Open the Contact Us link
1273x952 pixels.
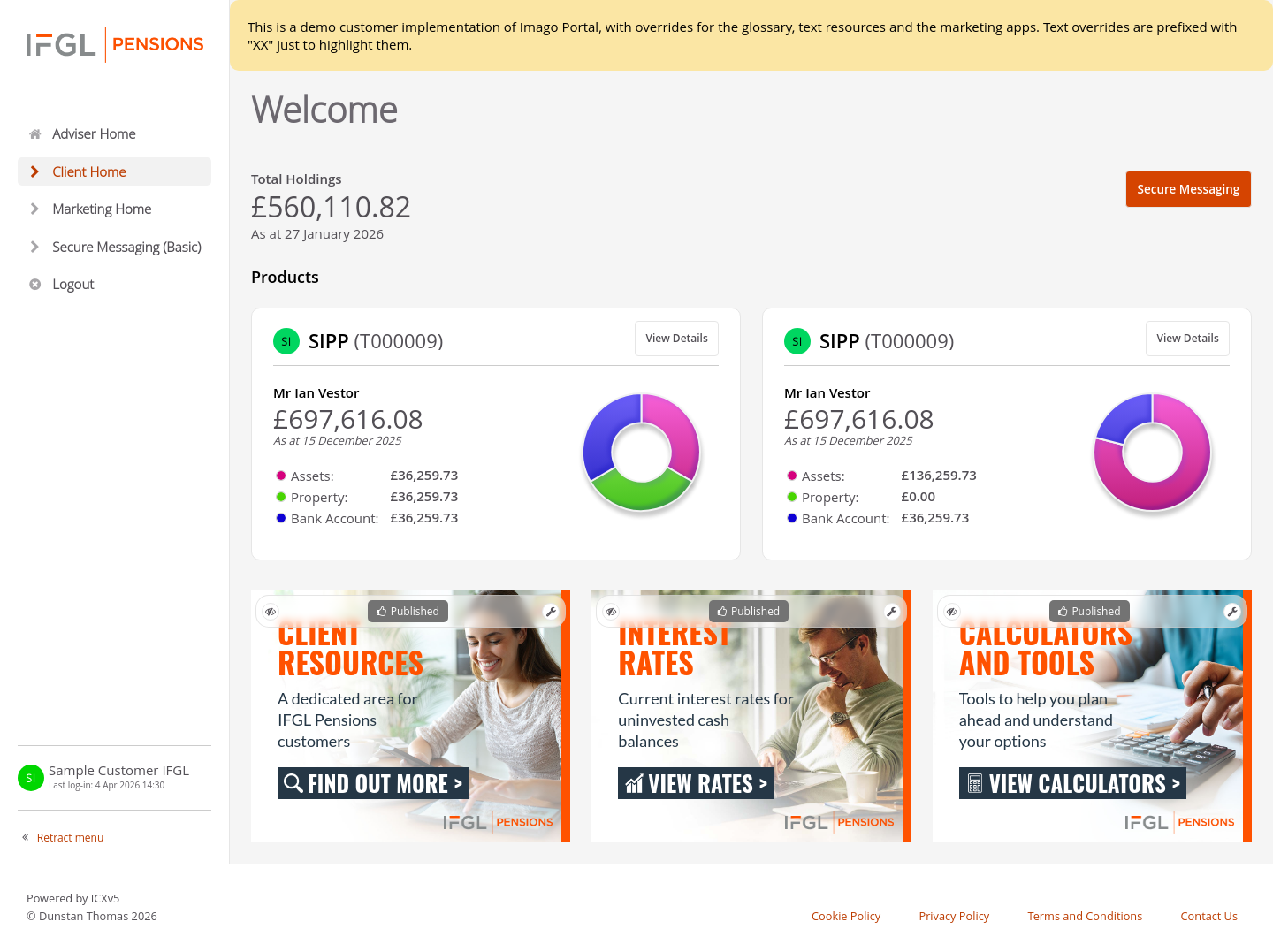pos(1208,916)
